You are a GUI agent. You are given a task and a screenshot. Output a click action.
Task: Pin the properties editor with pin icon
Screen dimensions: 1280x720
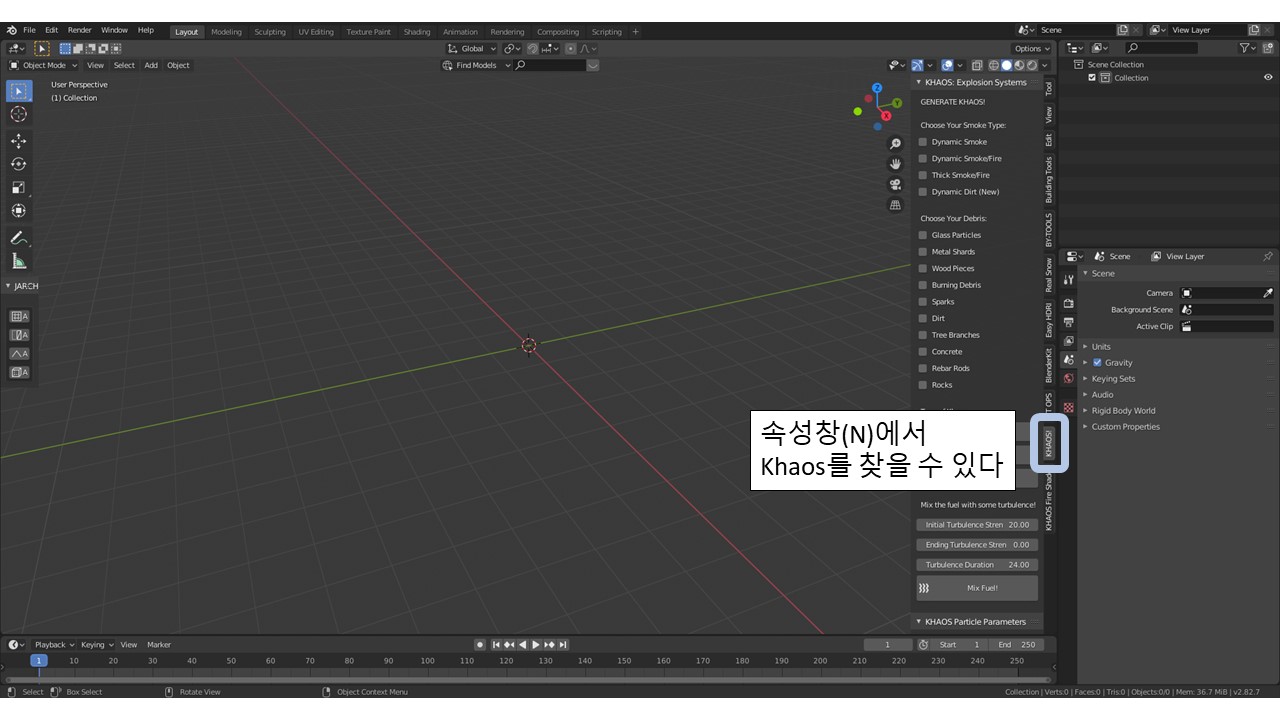point(1268,256)
